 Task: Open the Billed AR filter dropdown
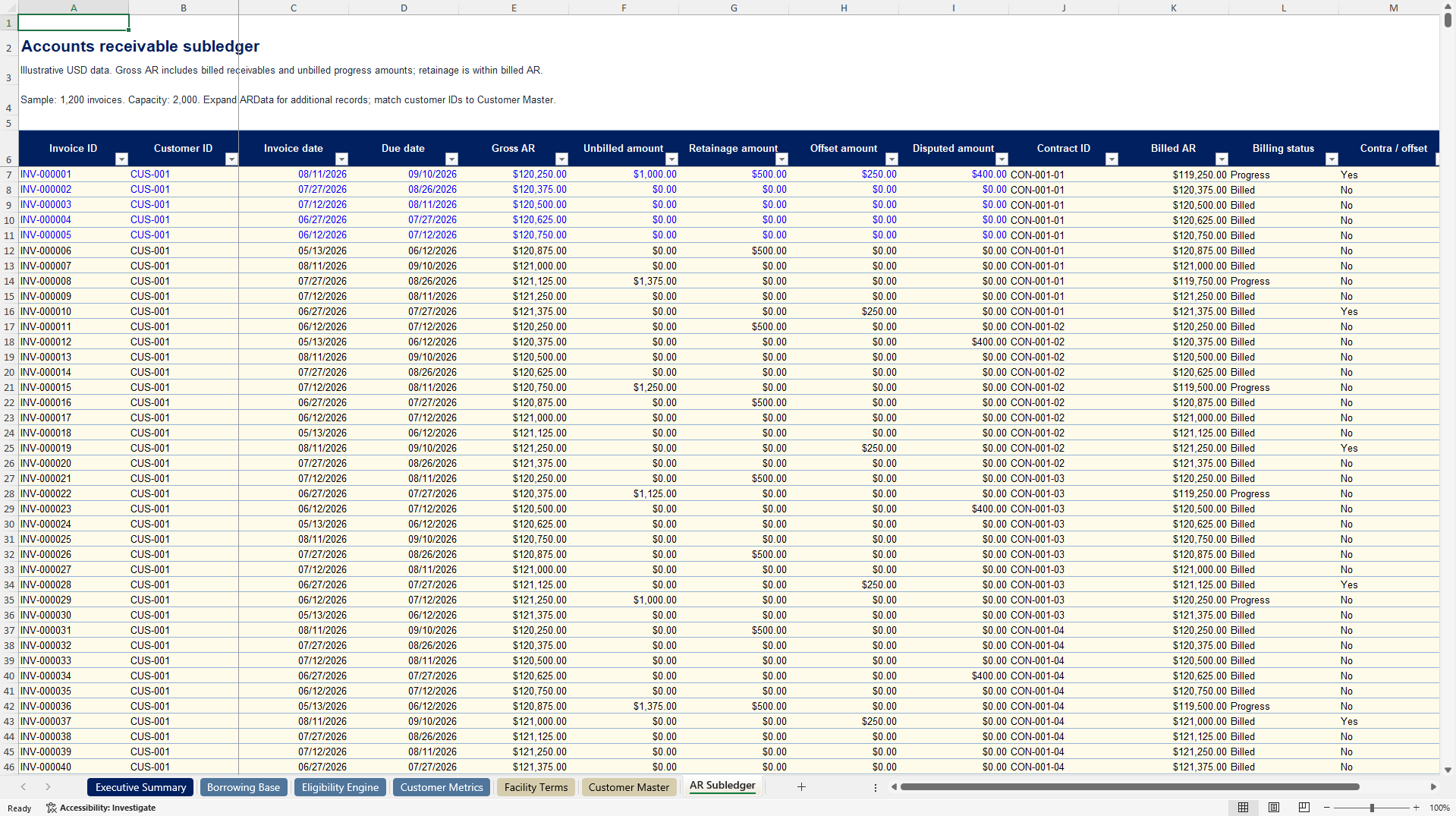pyautogui.click(x=1222, y=159)
